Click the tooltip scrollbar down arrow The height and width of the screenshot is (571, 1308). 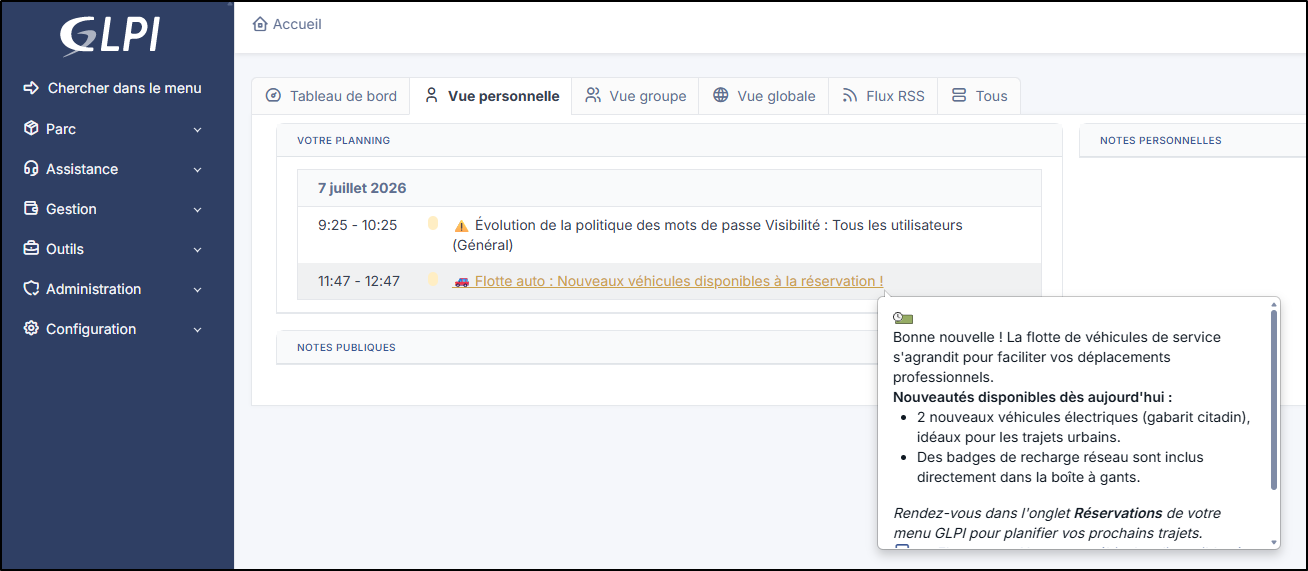coord(1273,543)
